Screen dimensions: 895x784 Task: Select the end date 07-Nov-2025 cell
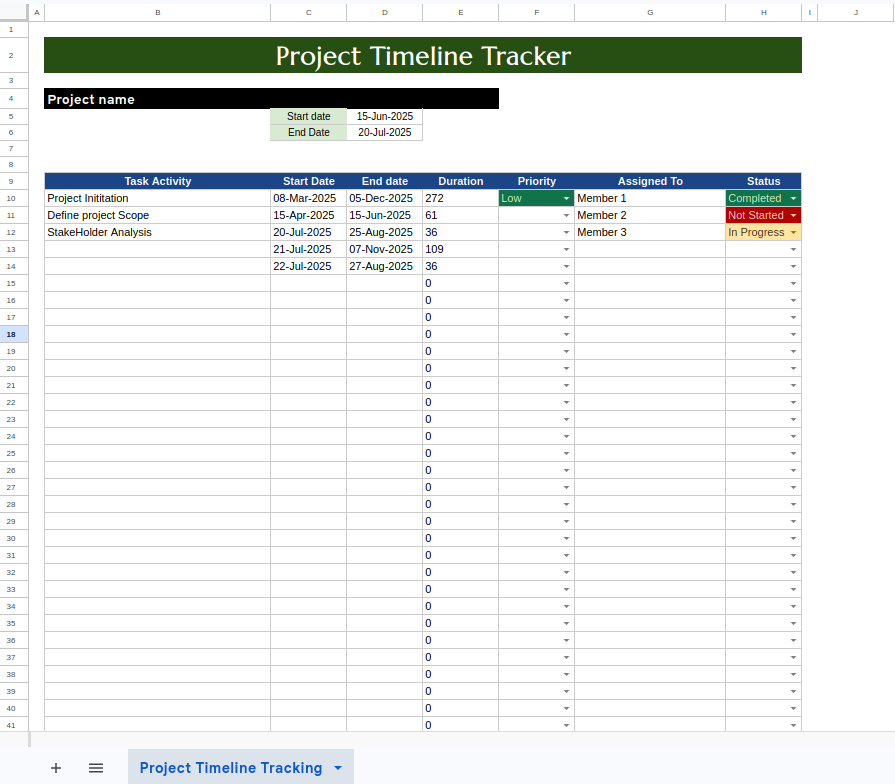tap(384, 249)
